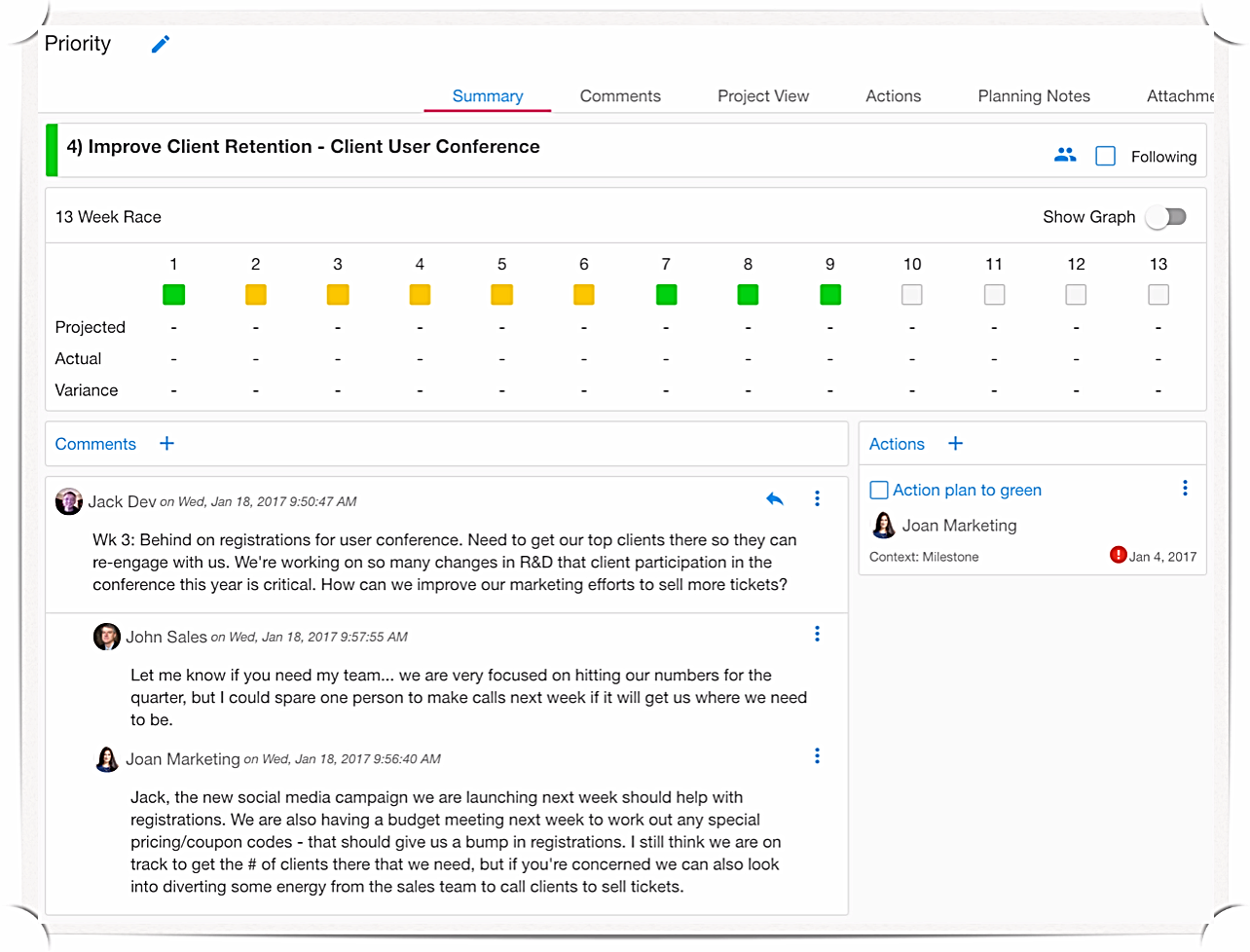Image resolution: width=1250 pixels, height=952 pixels.
Task: Open the Project View tab
Action: (763, 95)
